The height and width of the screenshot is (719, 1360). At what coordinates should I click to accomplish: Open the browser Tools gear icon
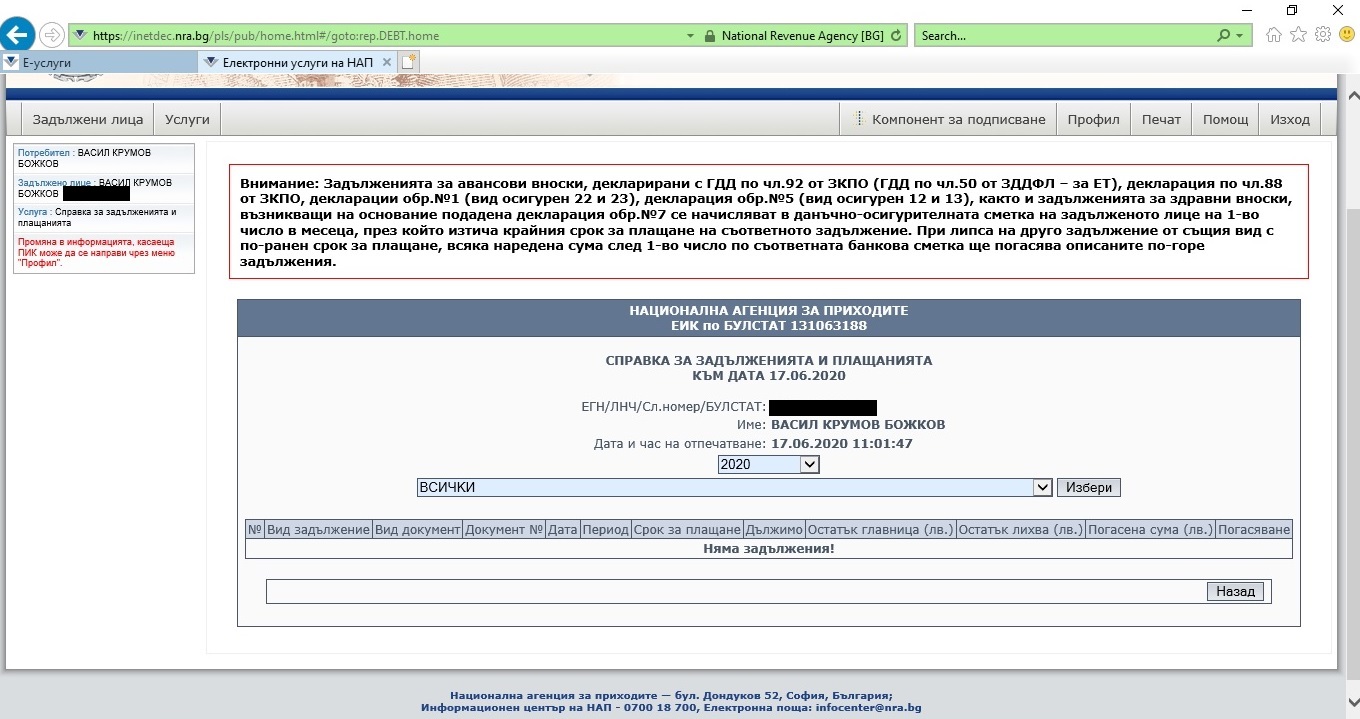pos(1322,35)
